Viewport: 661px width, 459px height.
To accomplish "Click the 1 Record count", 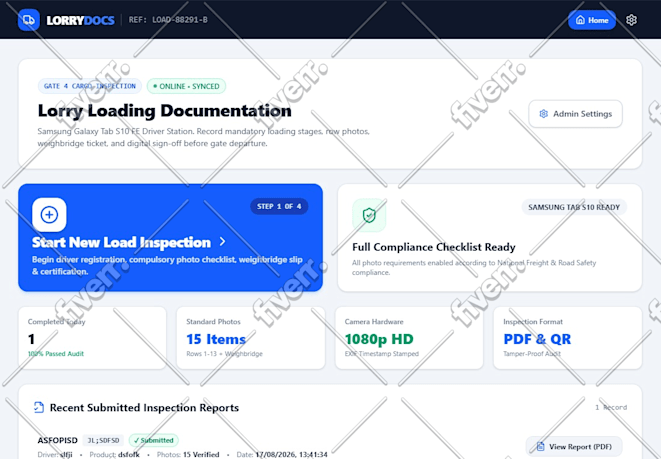I will (x=611, y=407).
